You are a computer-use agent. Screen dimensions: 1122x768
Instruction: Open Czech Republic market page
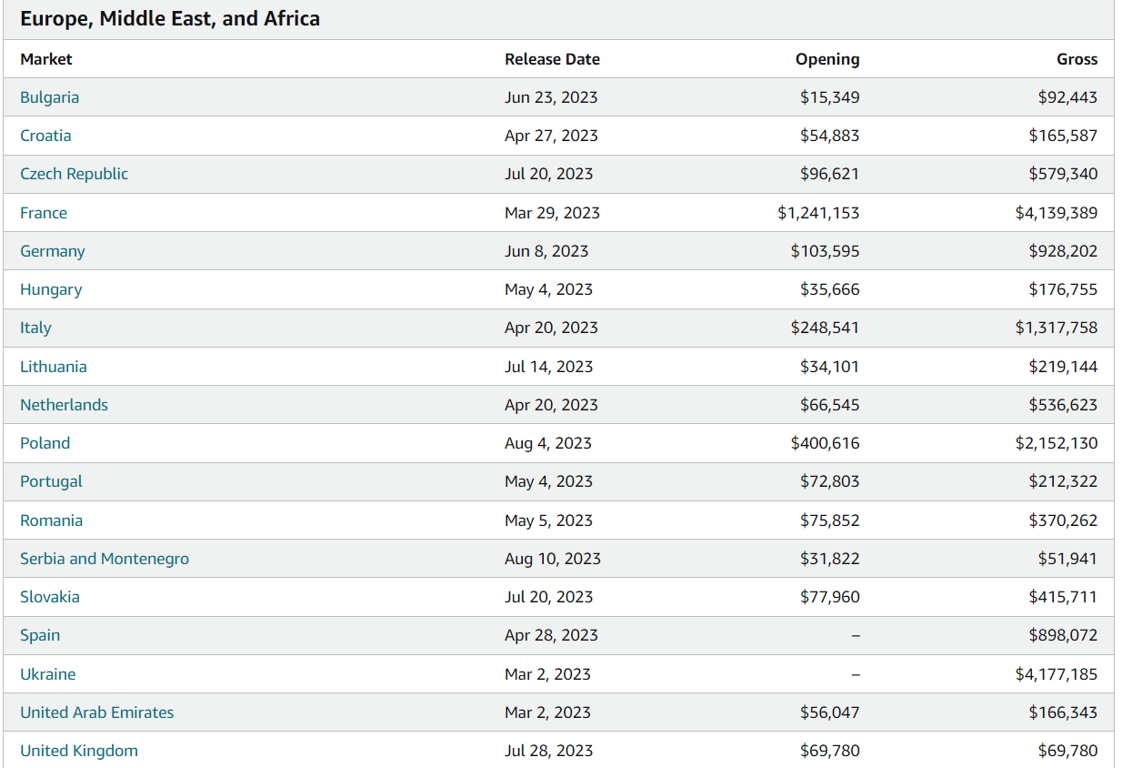pos(74,173)
